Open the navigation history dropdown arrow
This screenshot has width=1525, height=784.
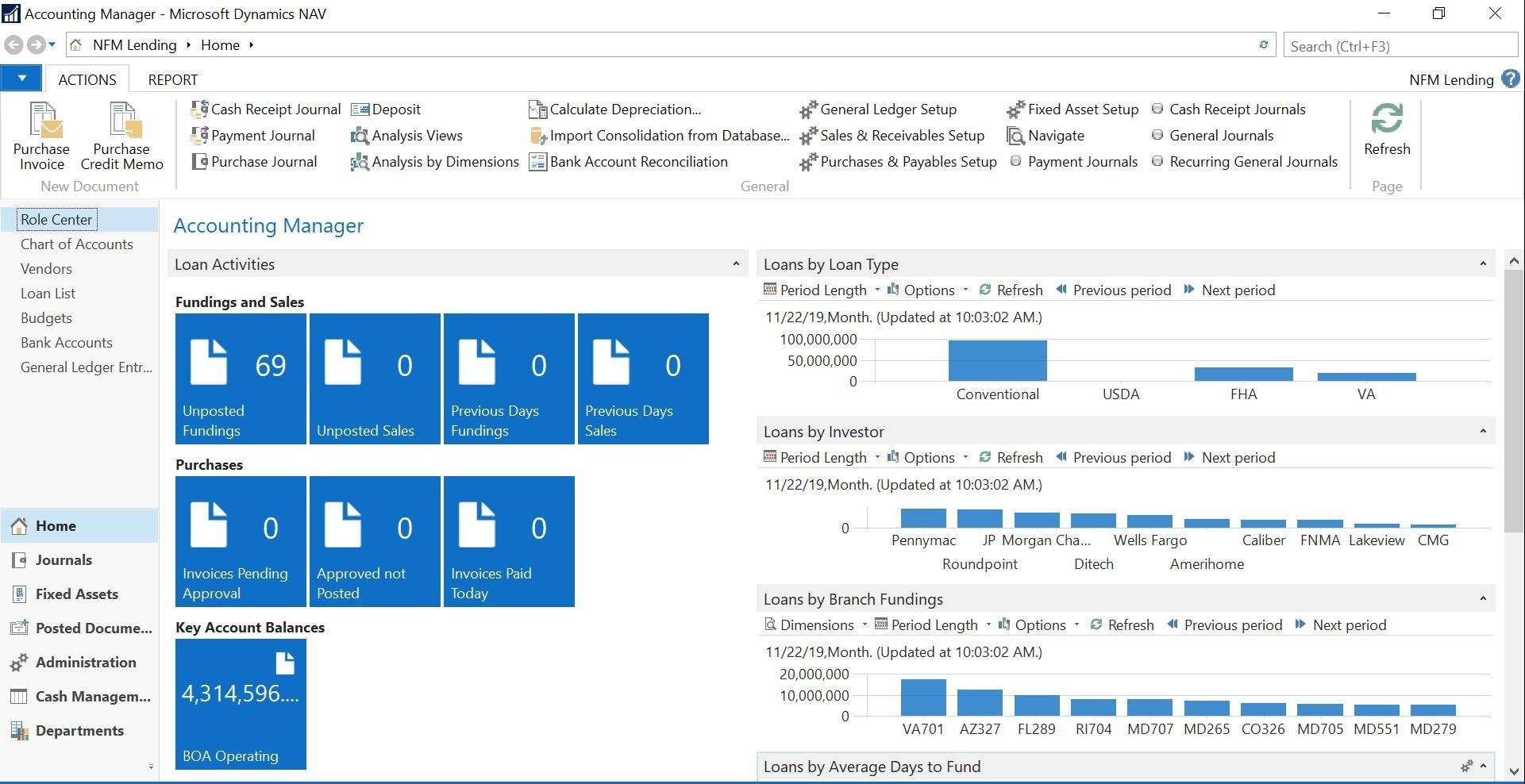(x=52, y=44)
